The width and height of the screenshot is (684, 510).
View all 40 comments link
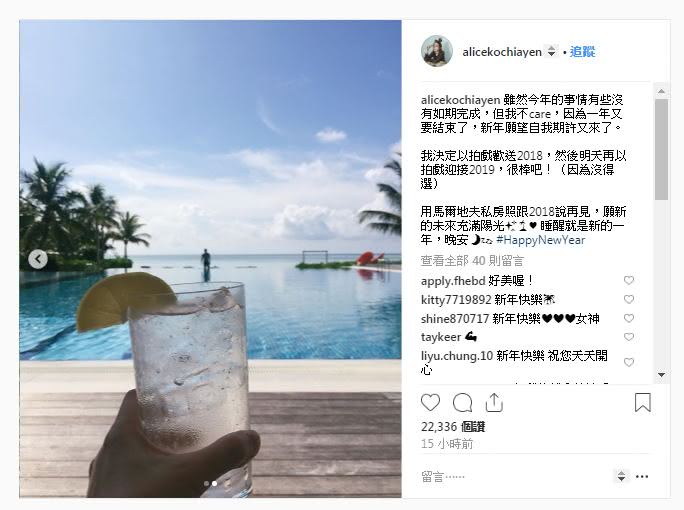click(x=472, y=261)
